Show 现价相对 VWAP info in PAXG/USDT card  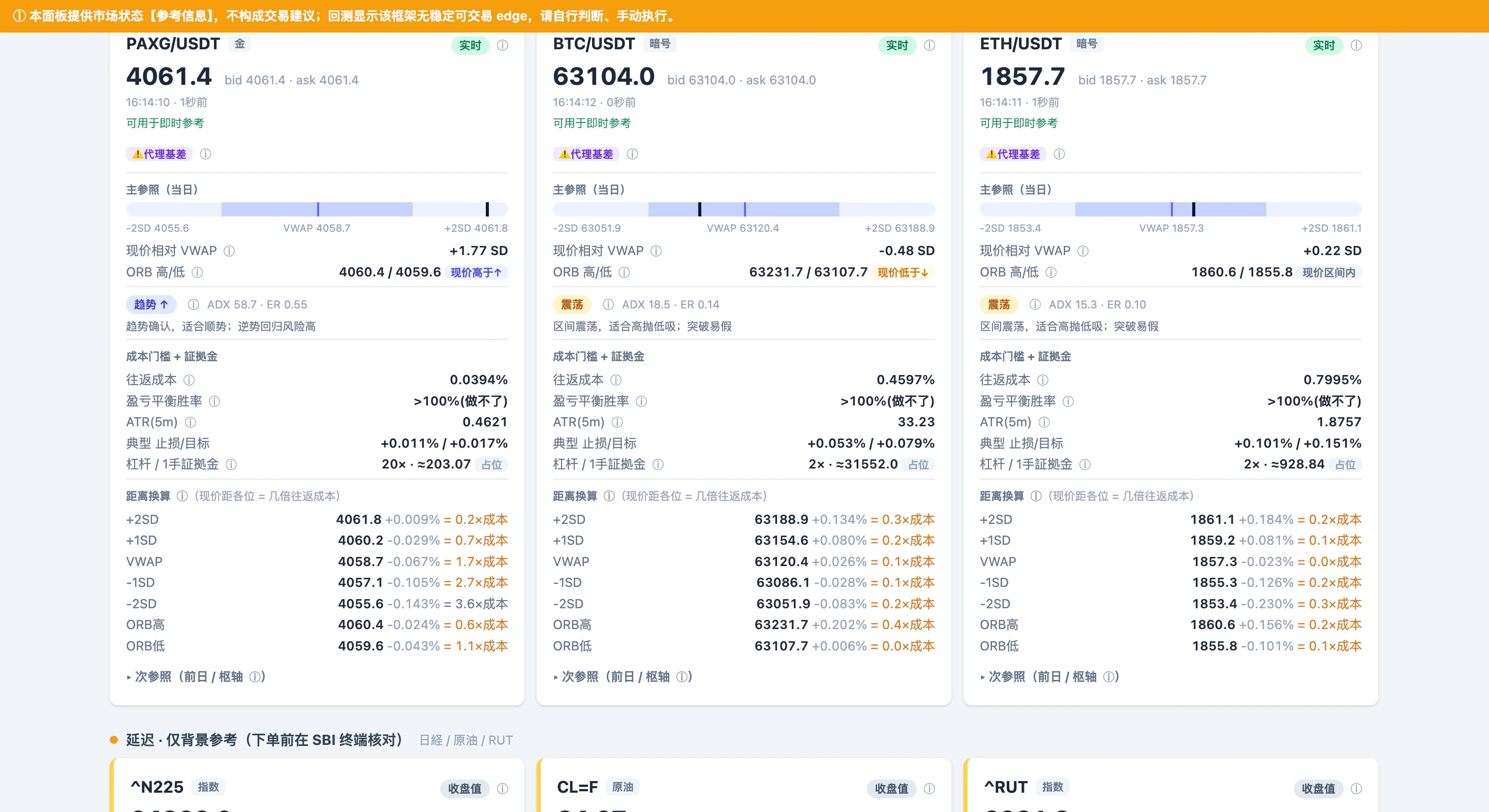(229, 251)
